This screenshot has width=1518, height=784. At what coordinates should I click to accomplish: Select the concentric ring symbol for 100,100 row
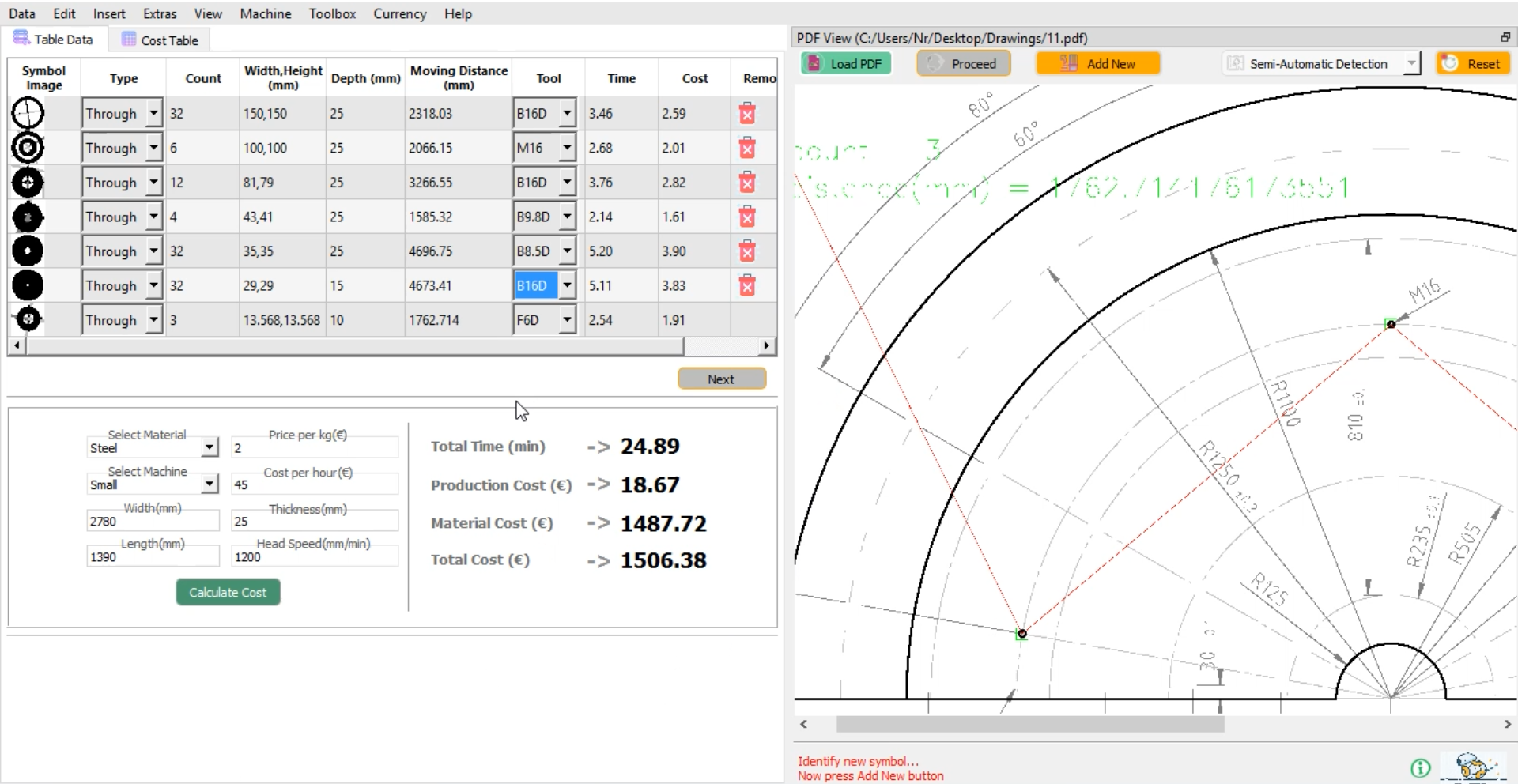28,148
